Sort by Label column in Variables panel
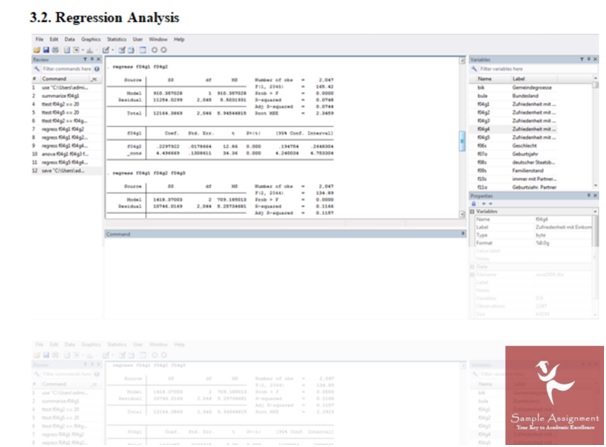 519,79
